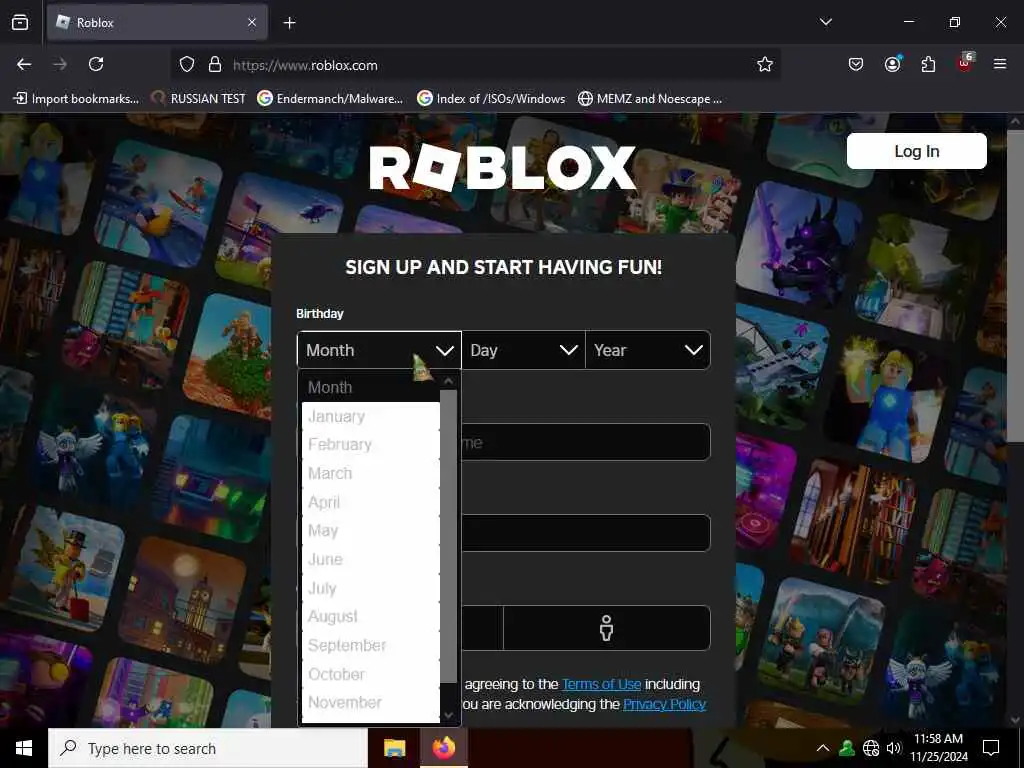This screenshot has width=1024, height=768.
Task: Open the network globe tray icon
Action: pyautogui.click(x=871, y=748)
